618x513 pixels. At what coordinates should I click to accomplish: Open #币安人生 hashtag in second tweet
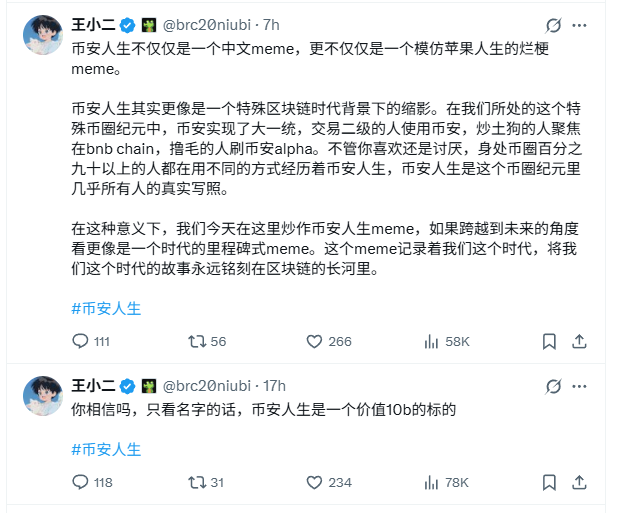pos(107,449)
